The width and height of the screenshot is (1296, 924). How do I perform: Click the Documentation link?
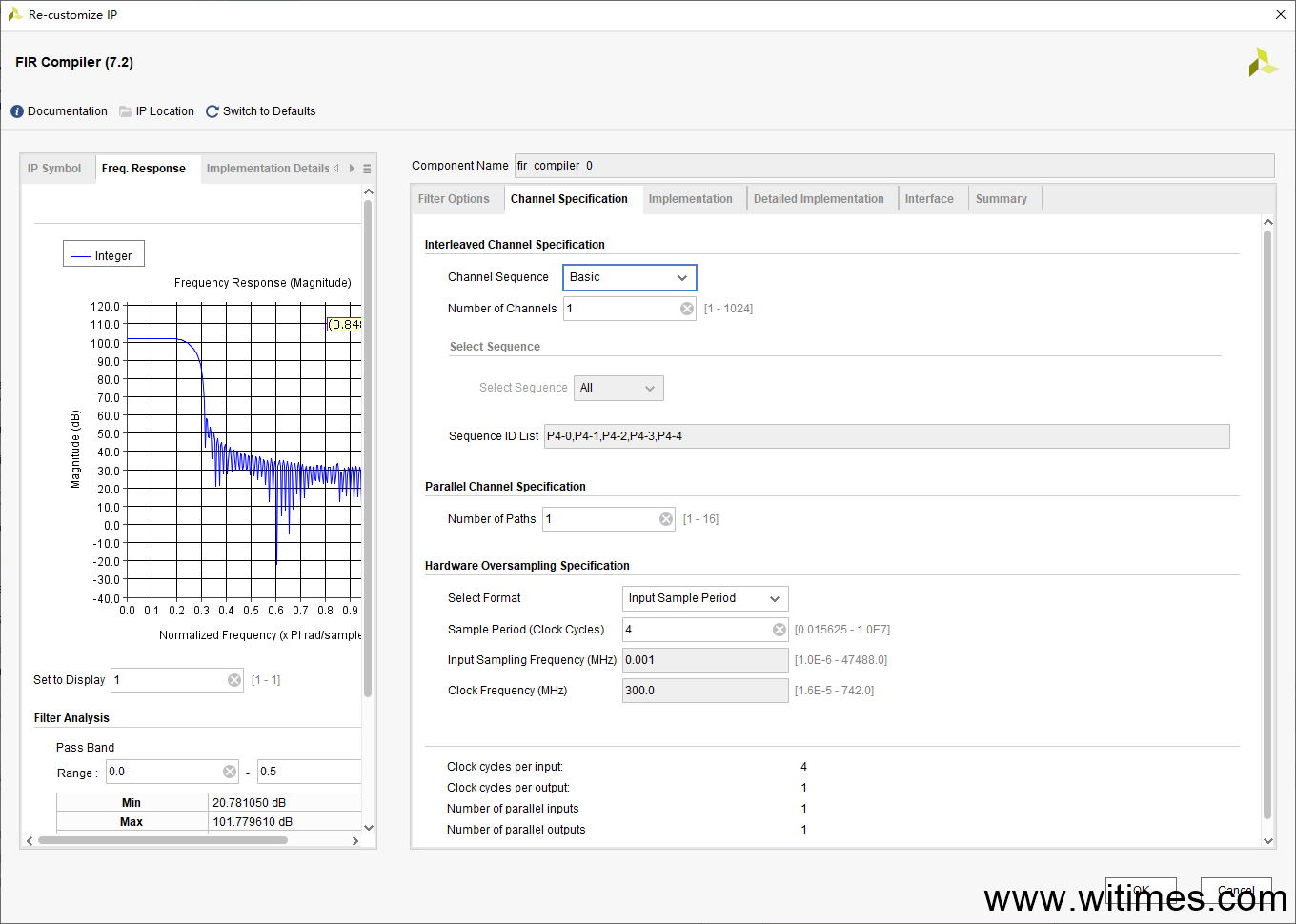pos(68,111)
